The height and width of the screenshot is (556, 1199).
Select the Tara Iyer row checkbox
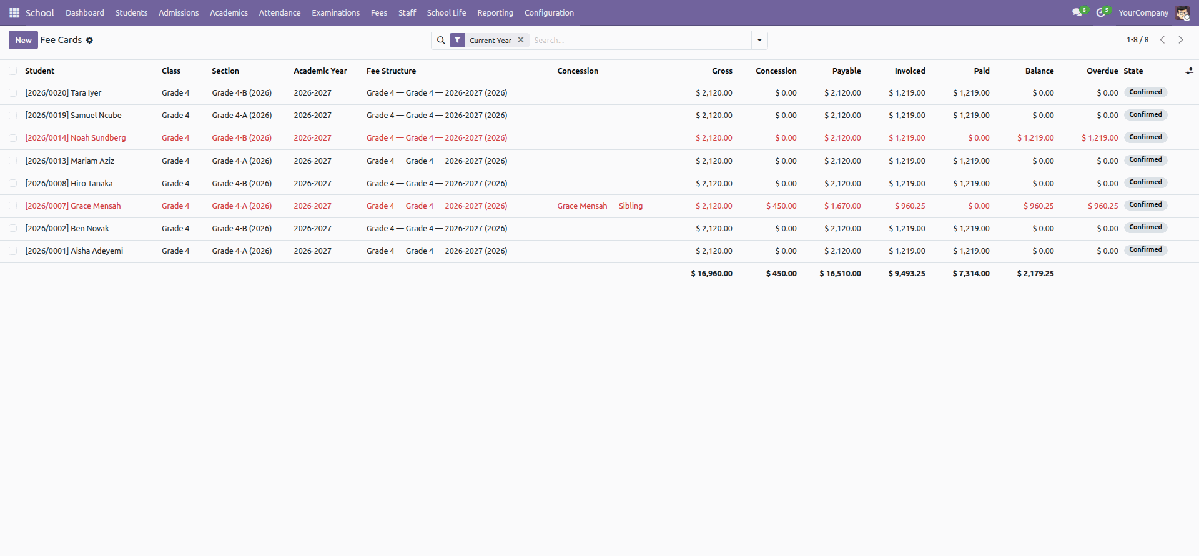coord(12,93)
